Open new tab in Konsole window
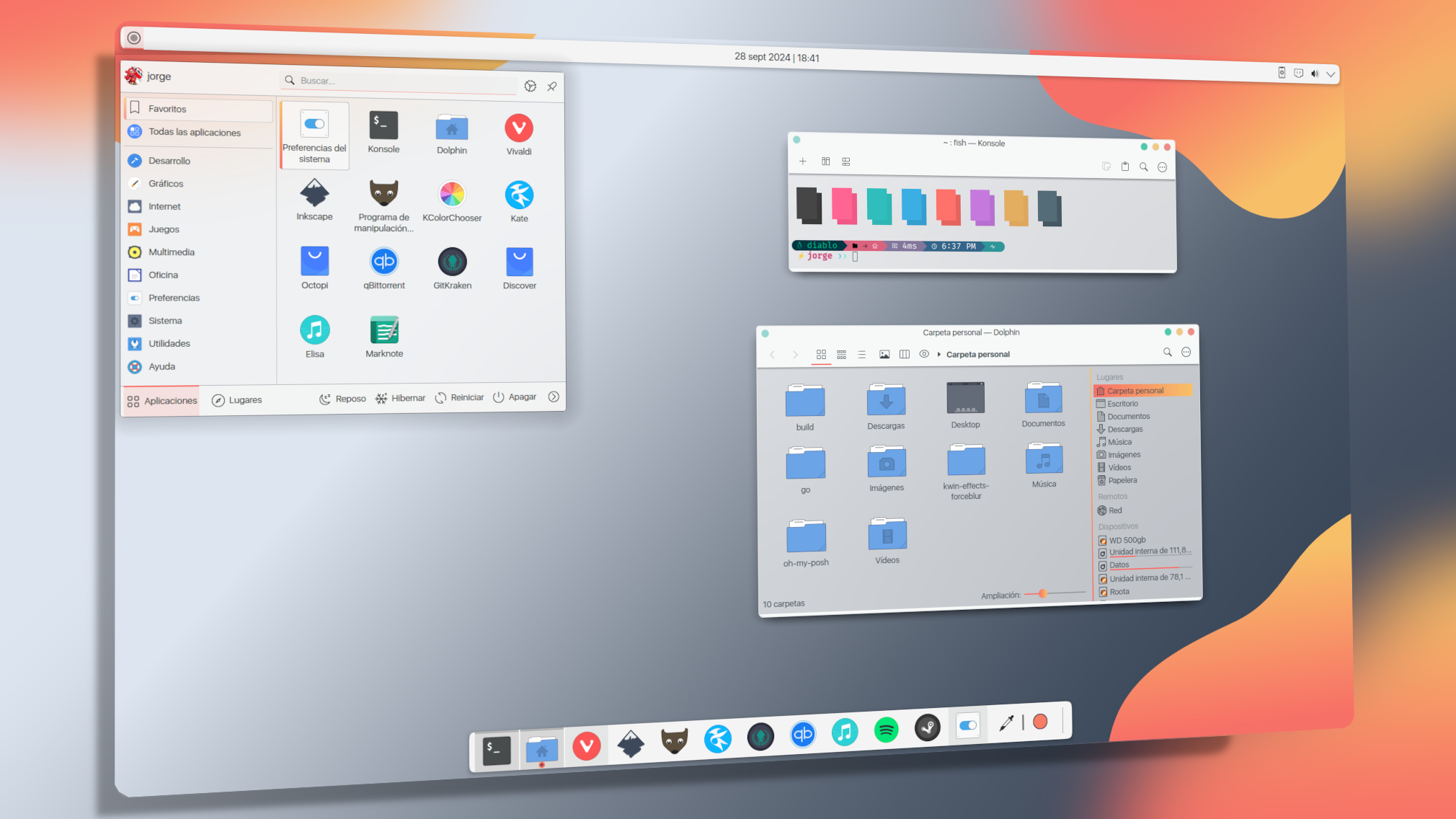Viewport: 1456px width, 819px height. click(802, 161)
